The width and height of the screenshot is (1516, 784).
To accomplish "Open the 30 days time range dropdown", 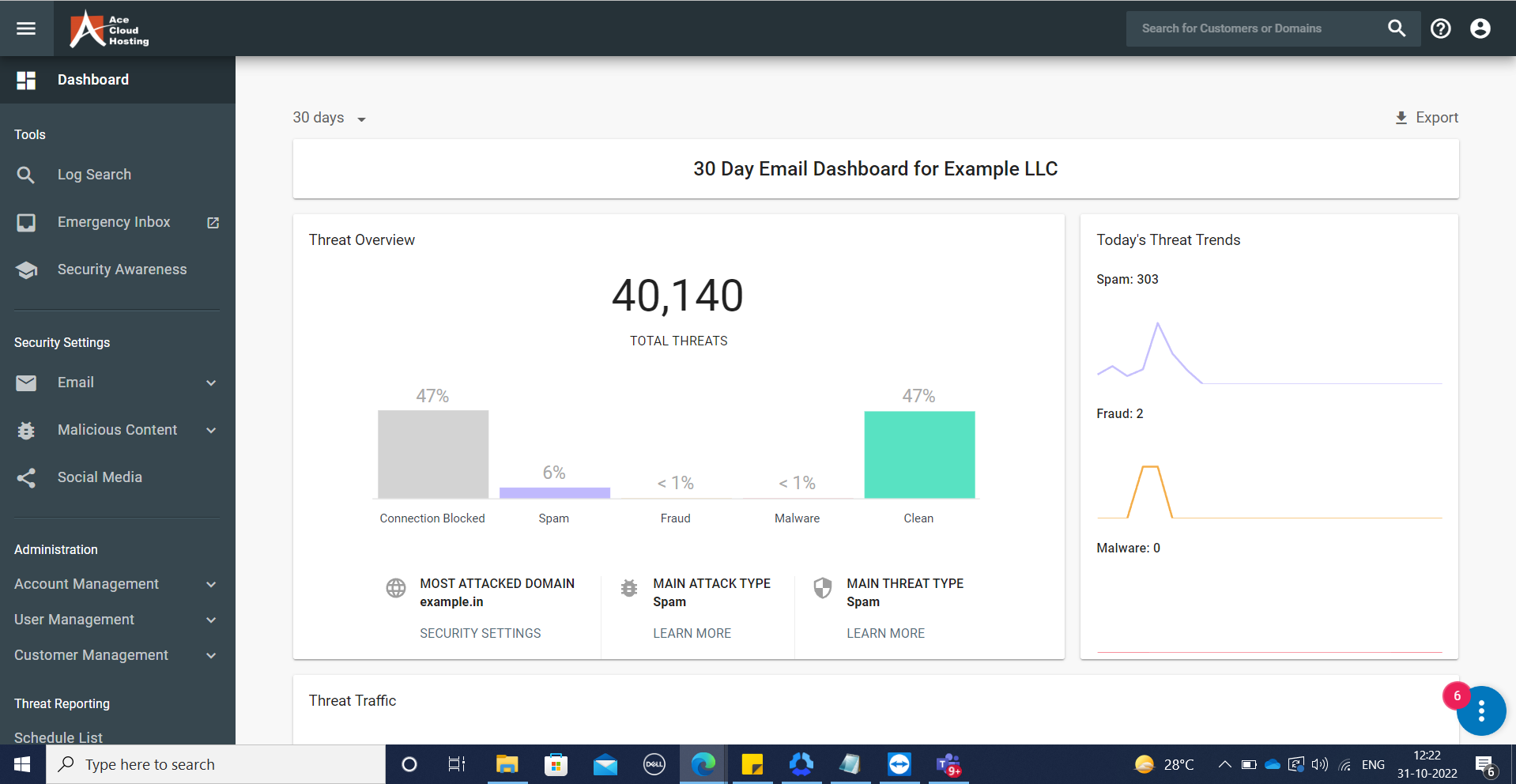I will (x=329, y=117).
